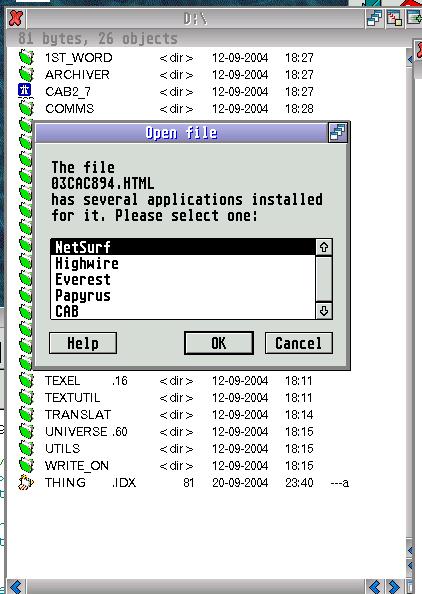This screenshot has width=422, height=594.
Task: Click the list scroll up arrow
Action: click(324, 247)
